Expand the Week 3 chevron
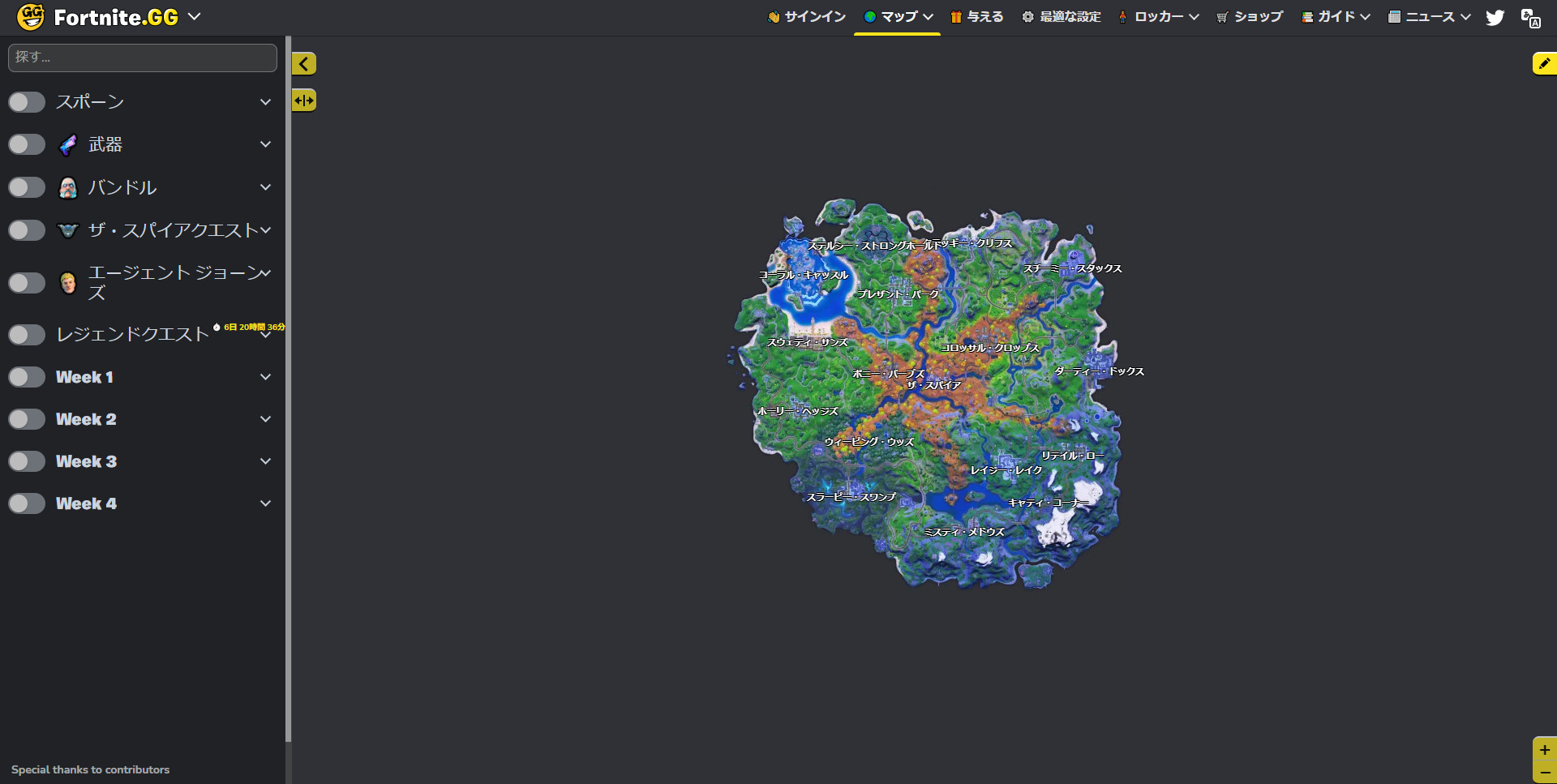 (265, 461)
